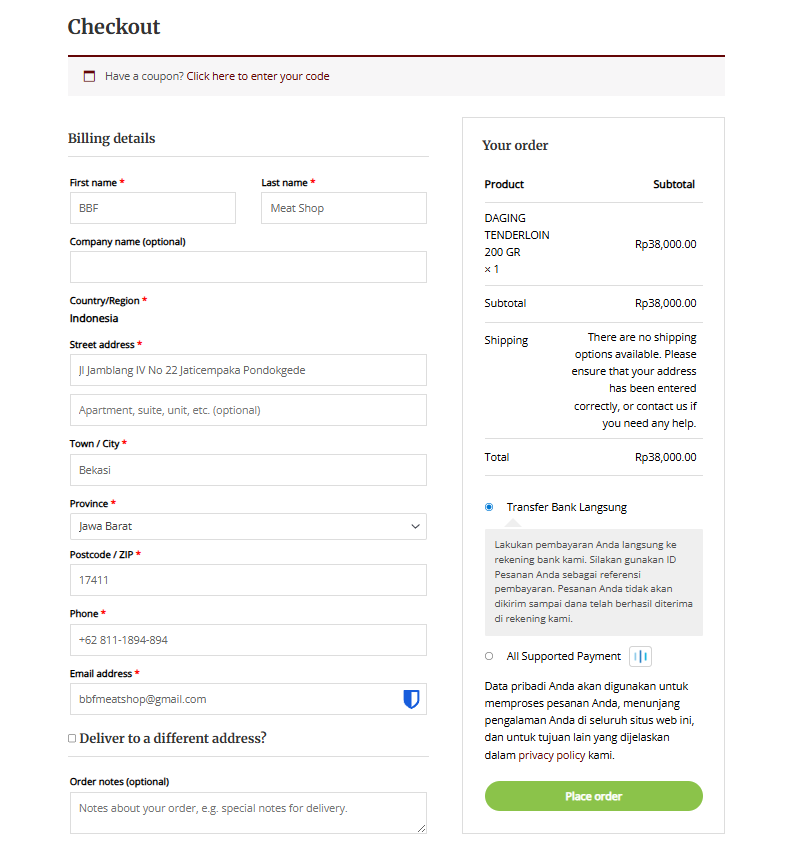The width and height of the screenshot is (796, 851).
Task: Click the Street address field
Action: click(x=248, y=370)
